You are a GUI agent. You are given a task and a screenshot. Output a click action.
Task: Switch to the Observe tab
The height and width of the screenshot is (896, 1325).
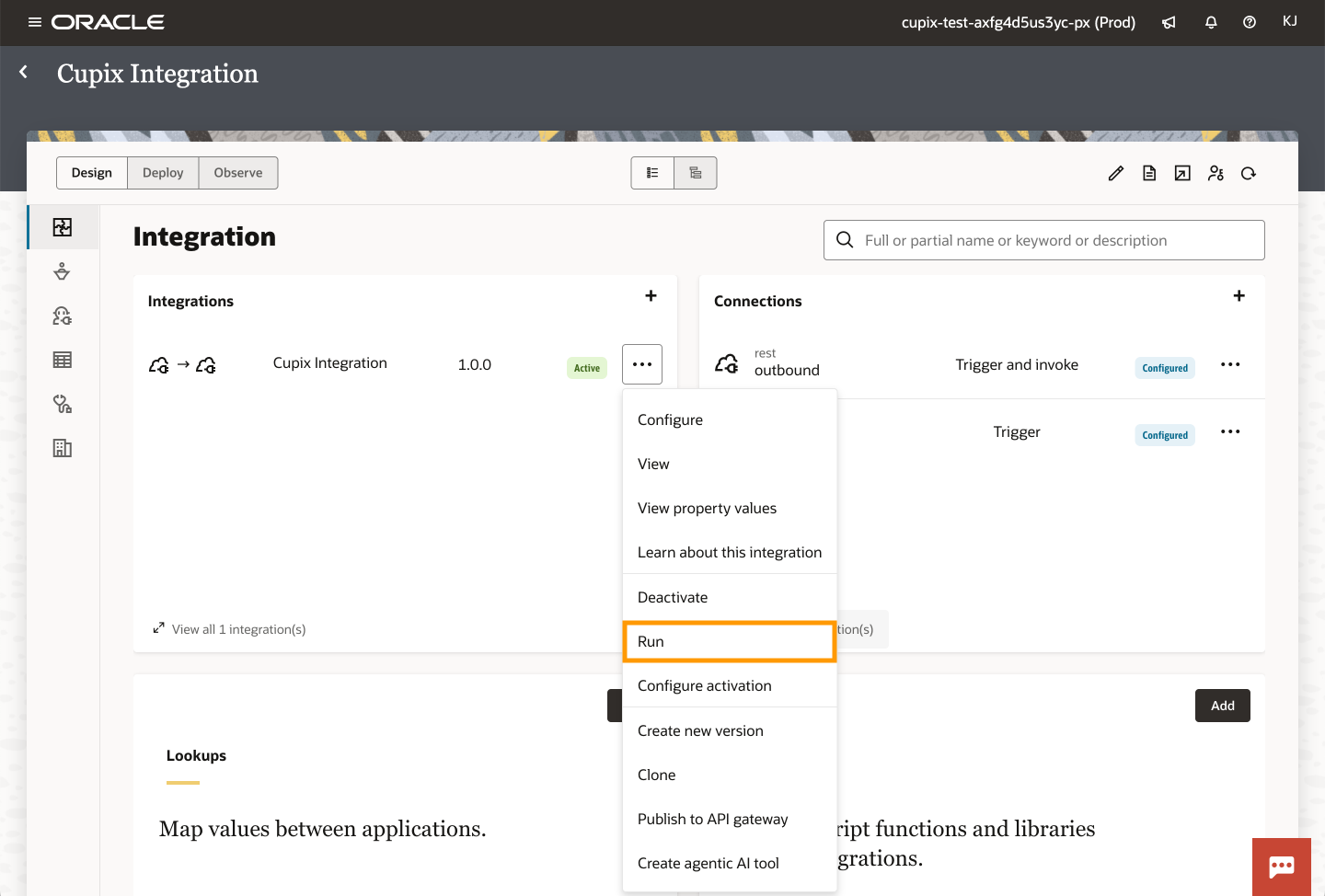[x=238, y=173]
